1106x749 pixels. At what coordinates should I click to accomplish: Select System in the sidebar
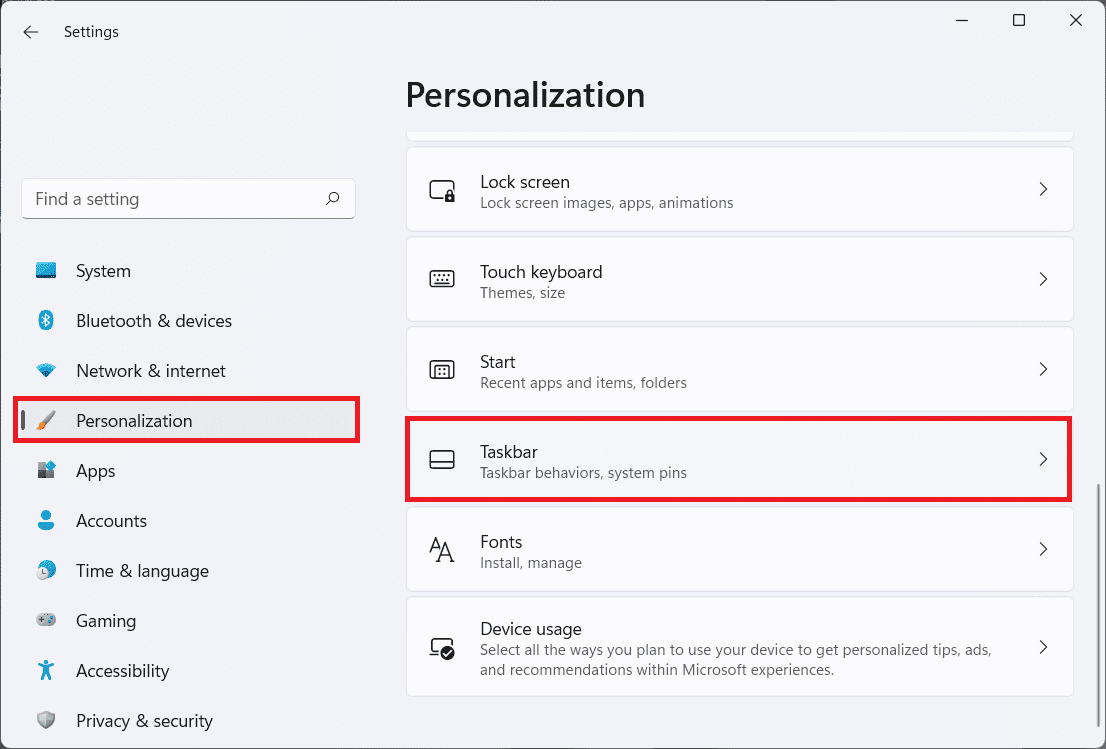point(188,271)
